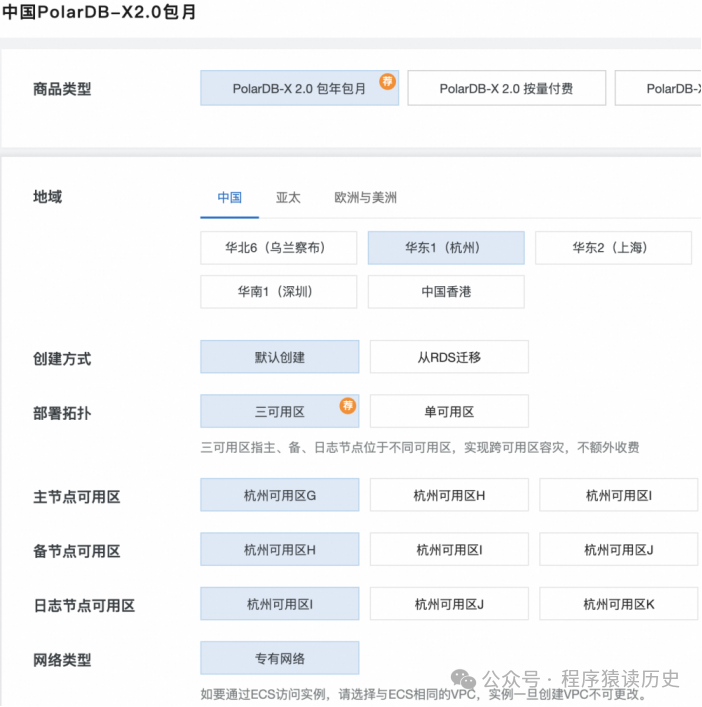Click the 部署拓扑 label
This screenshot has height=707, width=702.
point(62,413)
